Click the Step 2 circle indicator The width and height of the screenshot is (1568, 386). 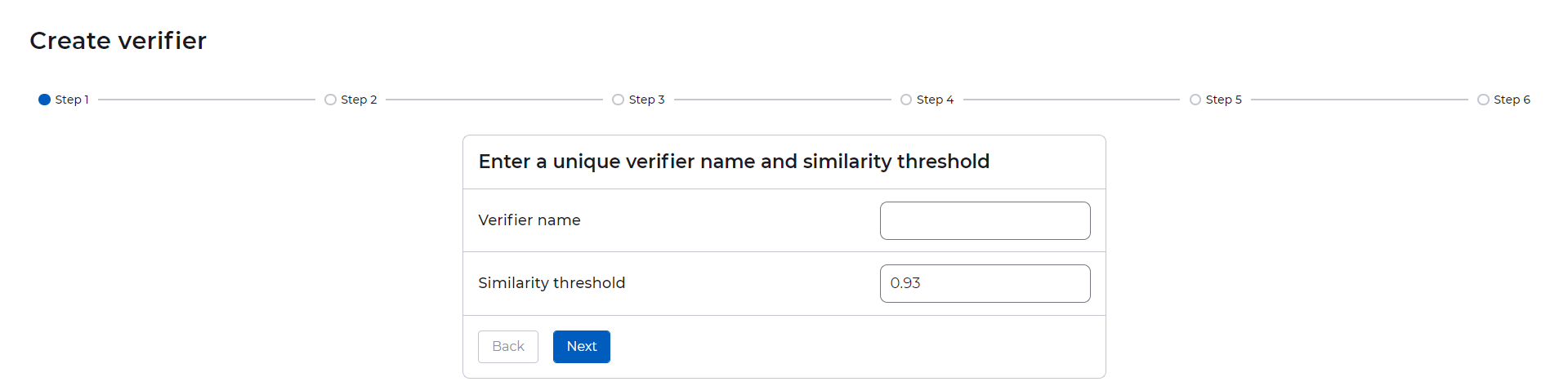click(x=330, y=100)
